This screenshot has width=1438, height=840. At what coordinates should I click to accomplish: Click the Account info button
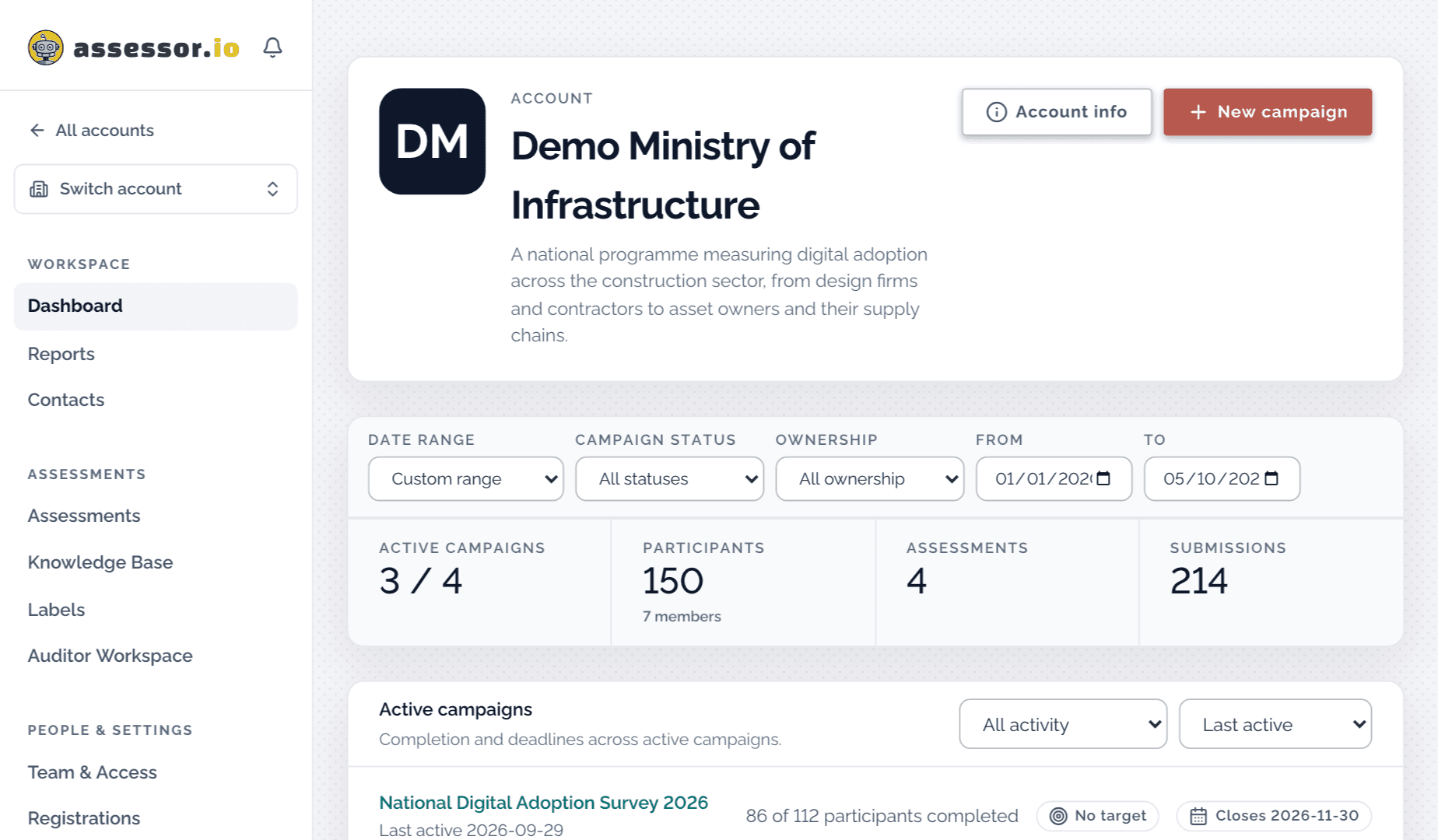tap(1057, 112)
